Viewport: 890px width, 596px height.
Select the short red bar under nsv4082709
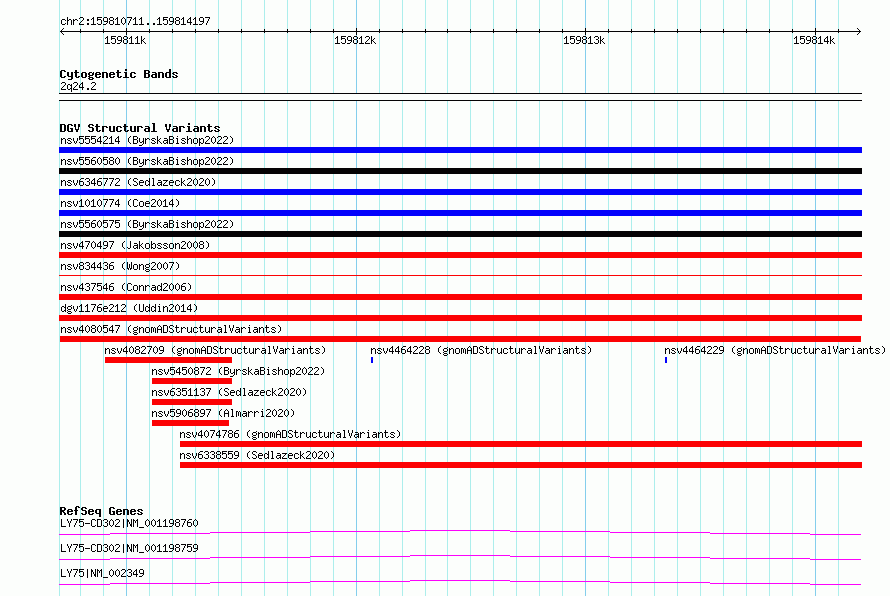pos(168,360)
